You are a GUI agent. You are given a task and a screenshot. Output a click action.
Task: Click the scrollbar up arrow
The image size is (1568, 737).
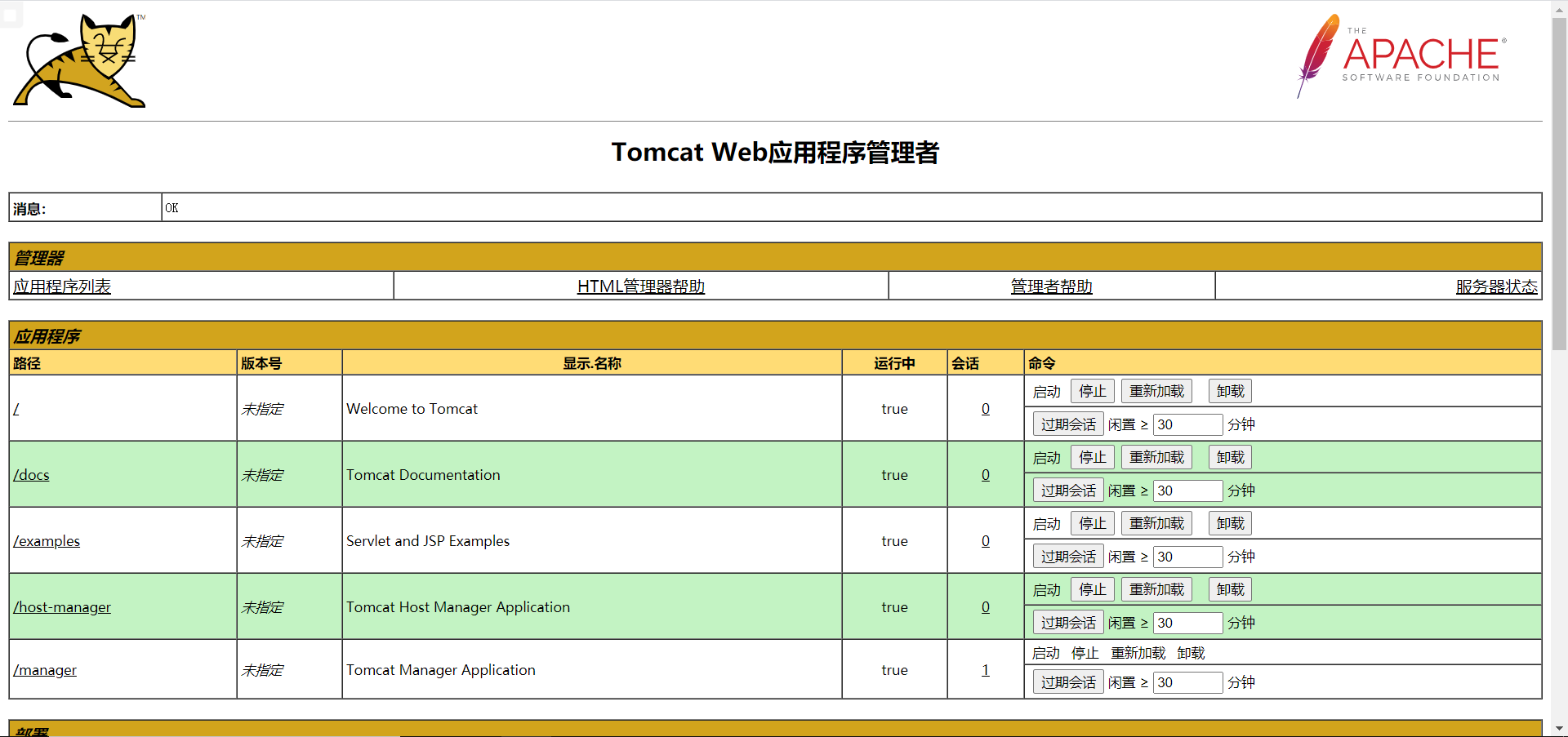[1559, 8]
